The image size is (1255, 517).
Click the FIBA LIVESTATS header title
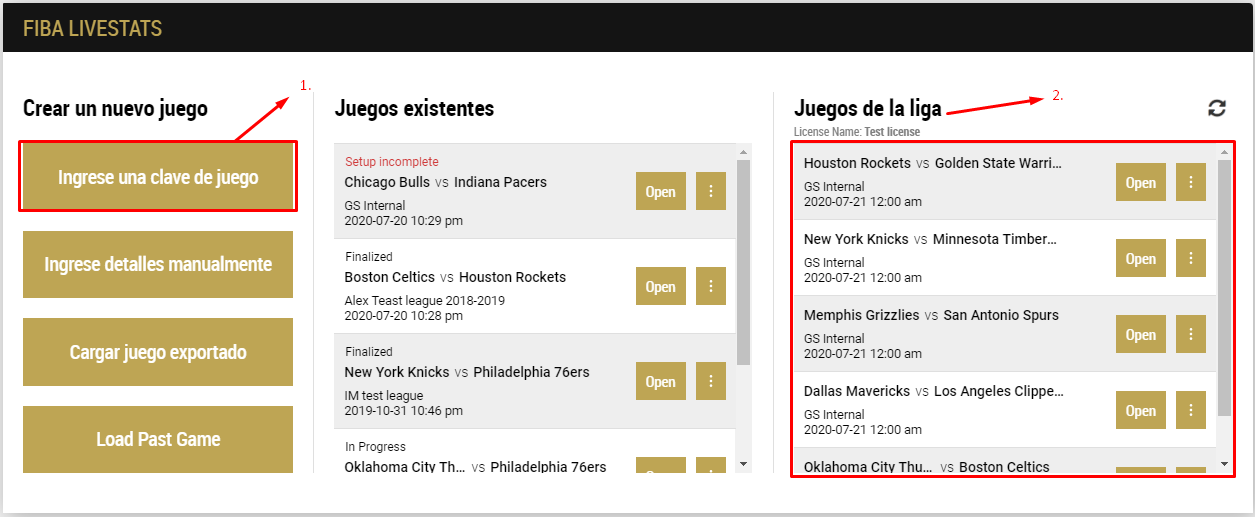click(92, 28)
